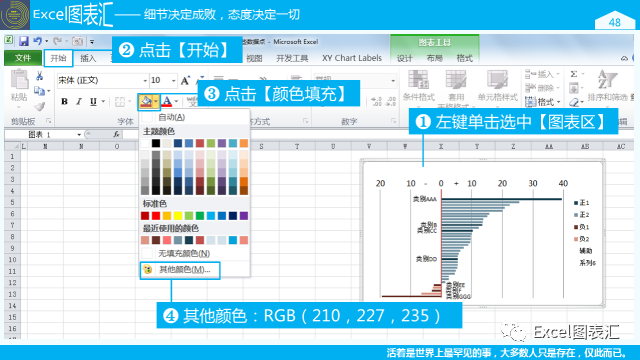Click the fill color paint bucket icon
The width and height of the screenshot is (640, 360).
click(146, 101)
